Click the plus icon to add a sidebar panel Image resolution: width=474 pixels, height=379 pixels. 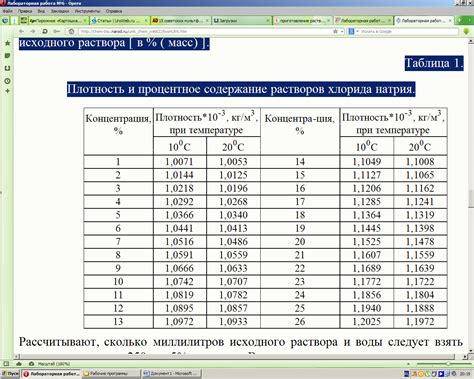[7, 91]
